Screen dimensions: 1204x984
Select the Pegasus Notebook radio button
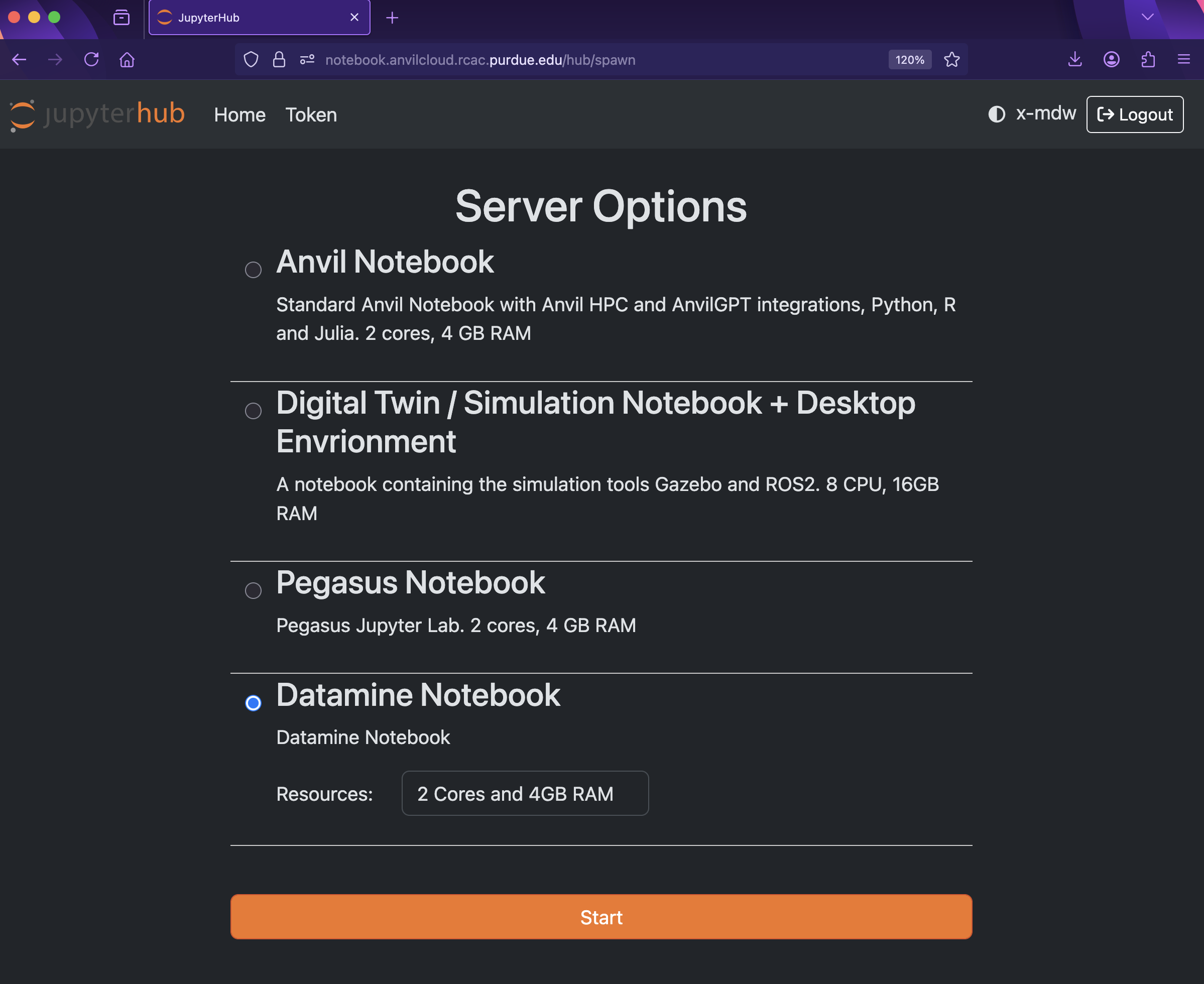point(254,591)
